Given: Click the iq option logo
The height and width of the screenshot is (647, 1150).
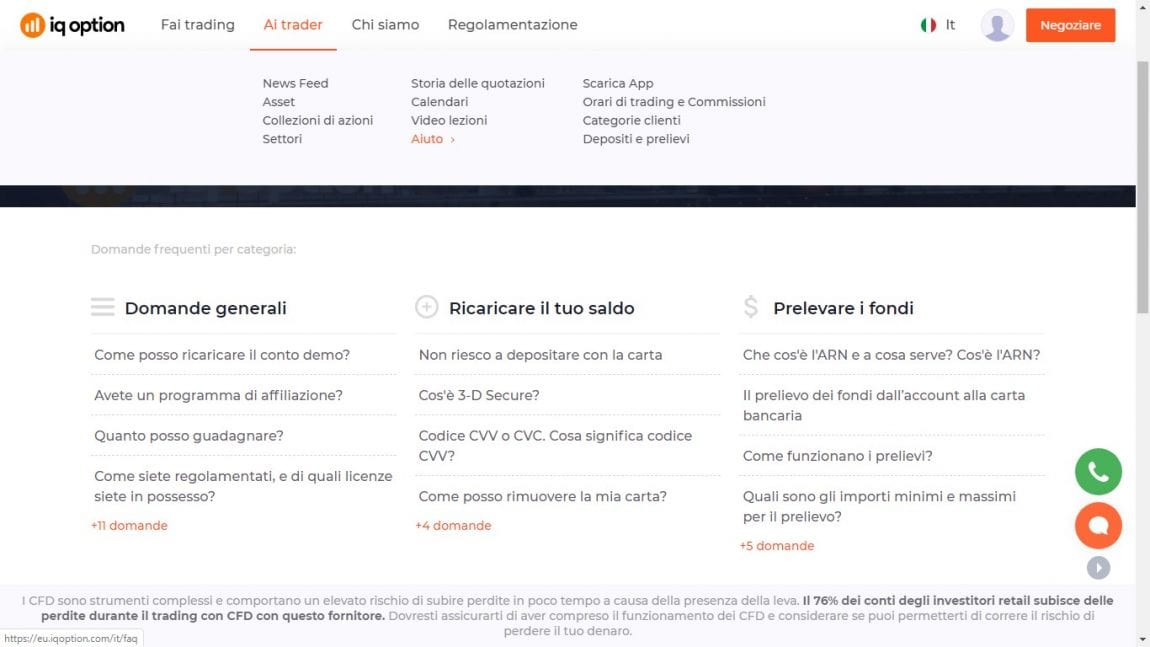Looking at the screenshot, I should click(71, 24).
